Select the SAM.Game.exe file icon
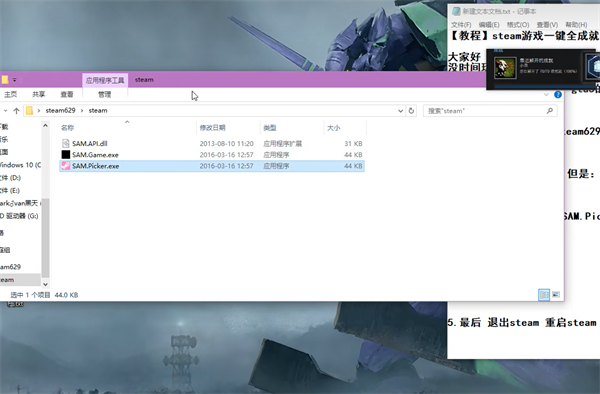600x394 pixels. tap(66, 155)
